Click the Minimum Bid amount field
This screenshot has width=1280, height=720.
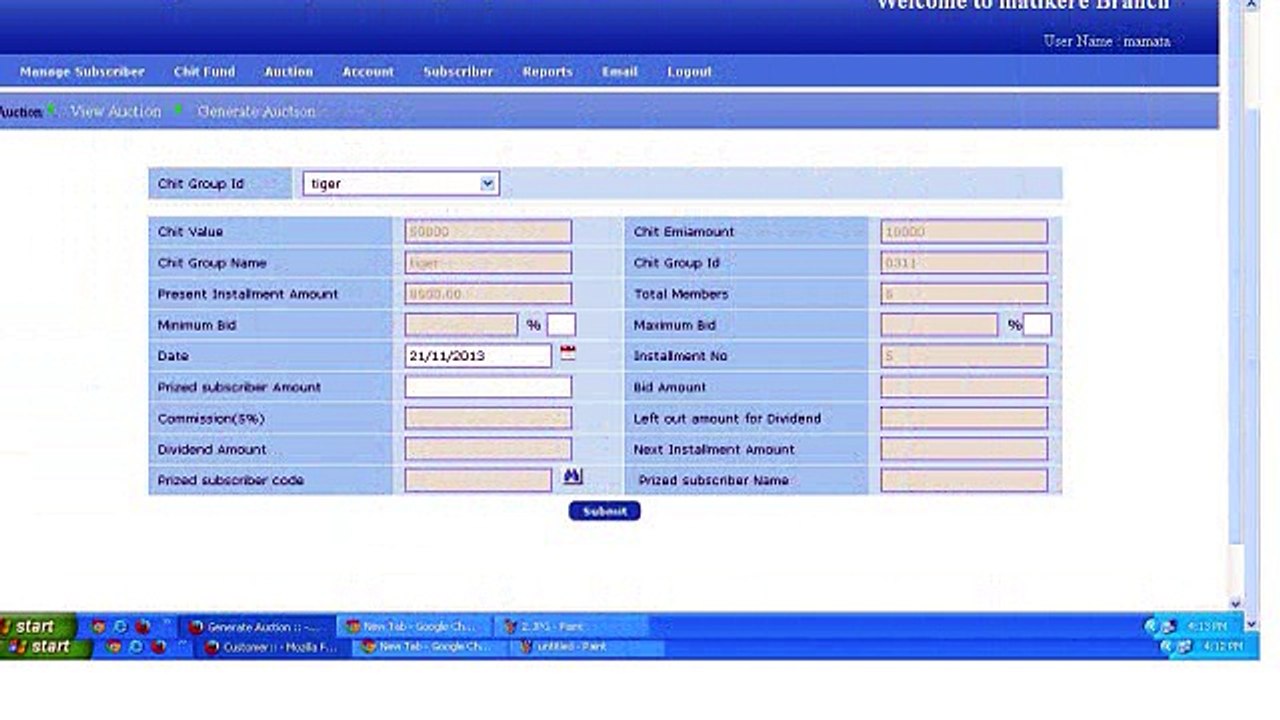point(461,325)
